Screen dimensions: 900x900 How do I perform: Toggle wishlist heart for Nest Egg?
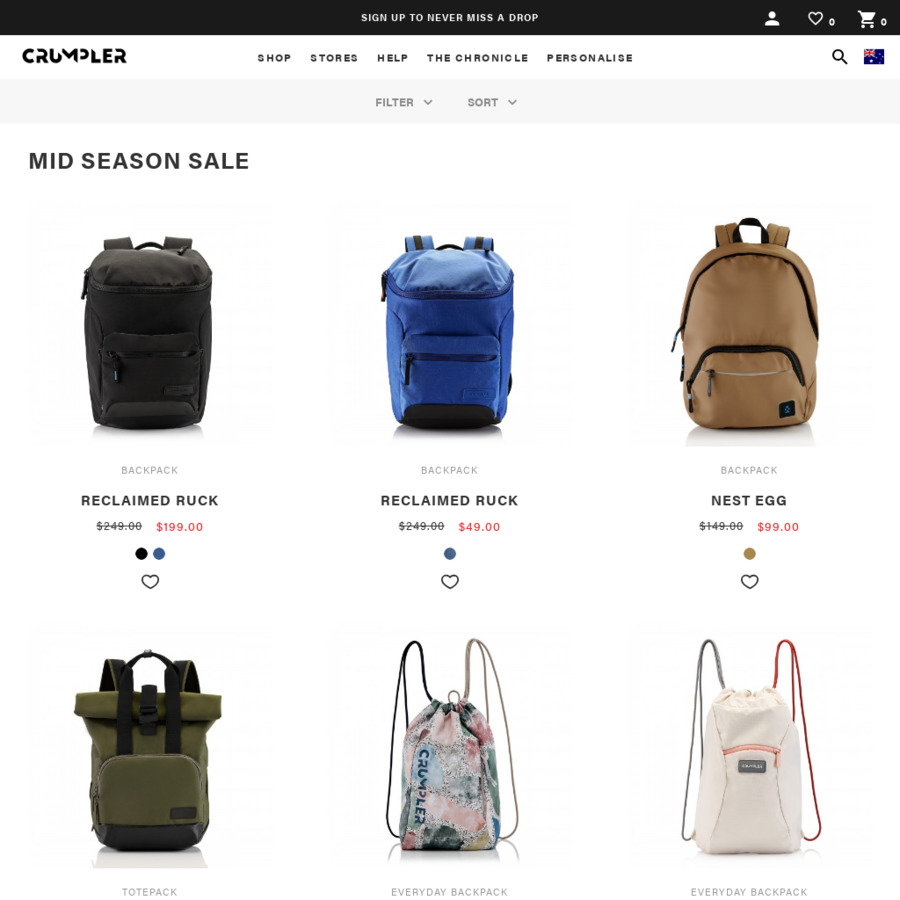click(x=750, y=581)
